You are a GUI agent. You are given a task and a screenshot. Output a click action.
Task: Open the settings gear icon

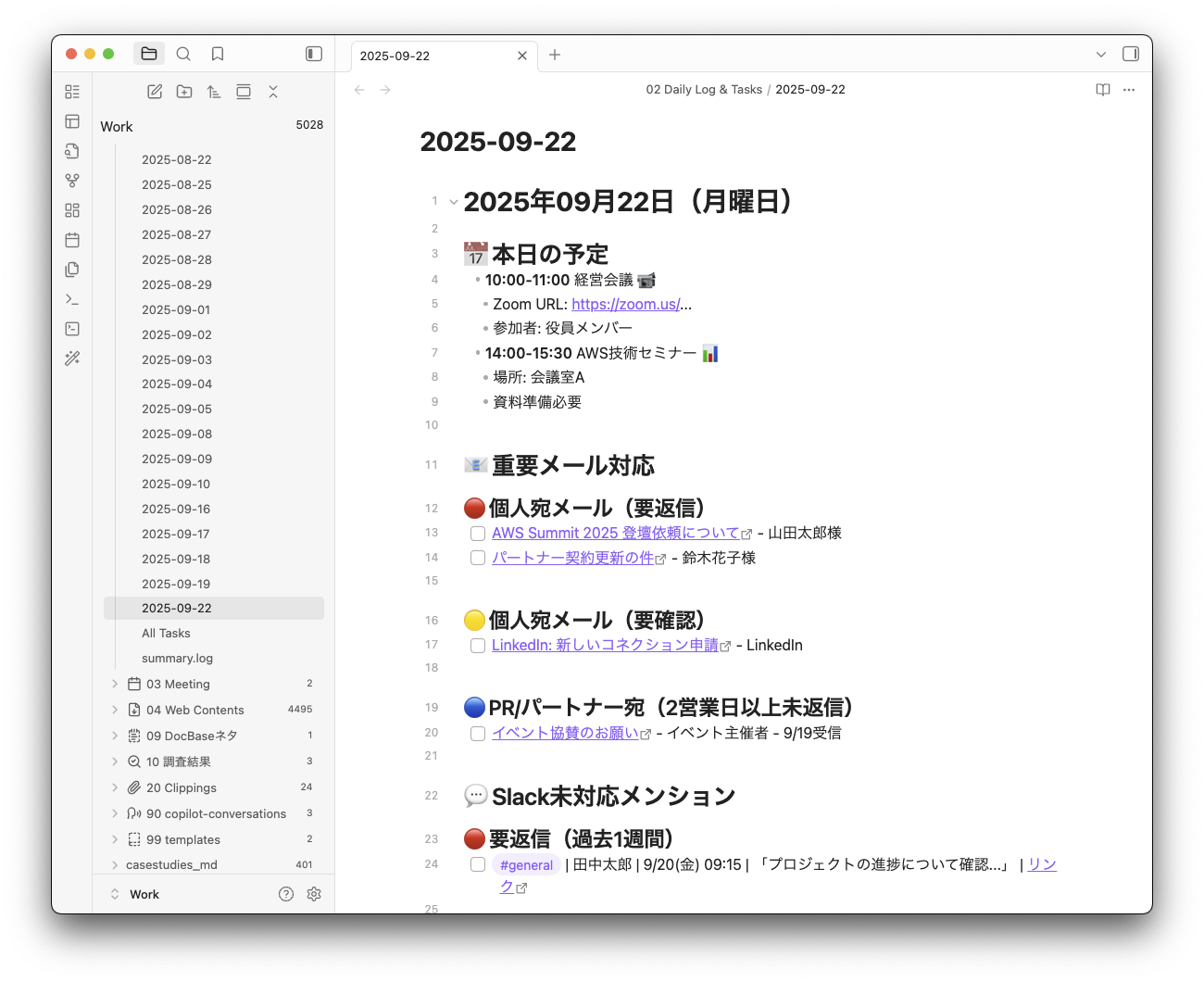click(x=314, y=894)
